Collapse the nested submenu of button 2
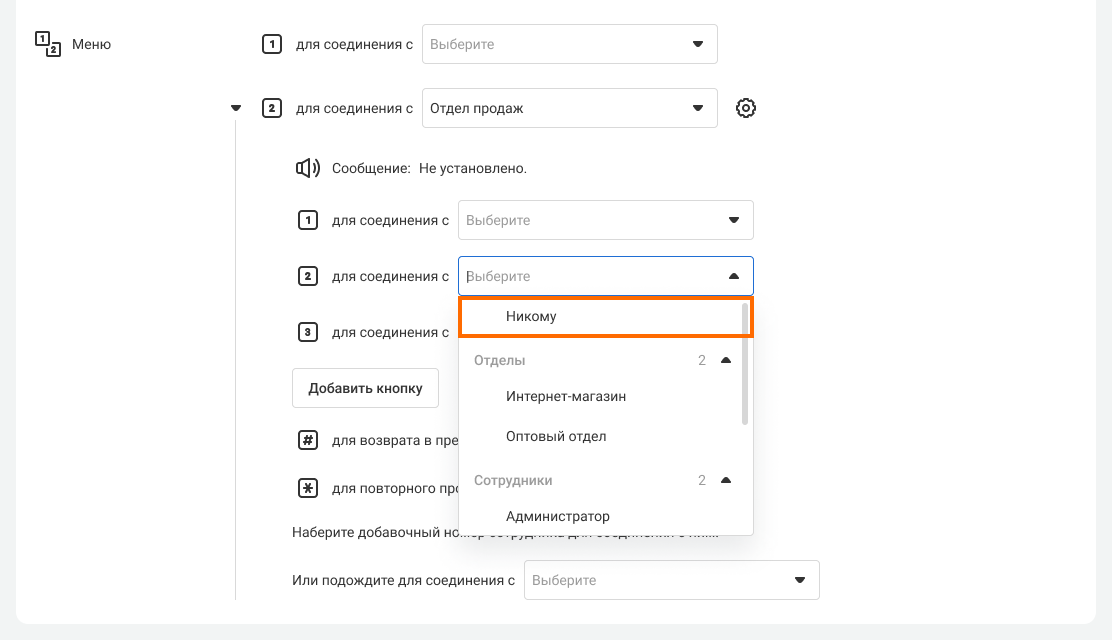Viewport: 1112px width, 640px height. coord(236,108)
